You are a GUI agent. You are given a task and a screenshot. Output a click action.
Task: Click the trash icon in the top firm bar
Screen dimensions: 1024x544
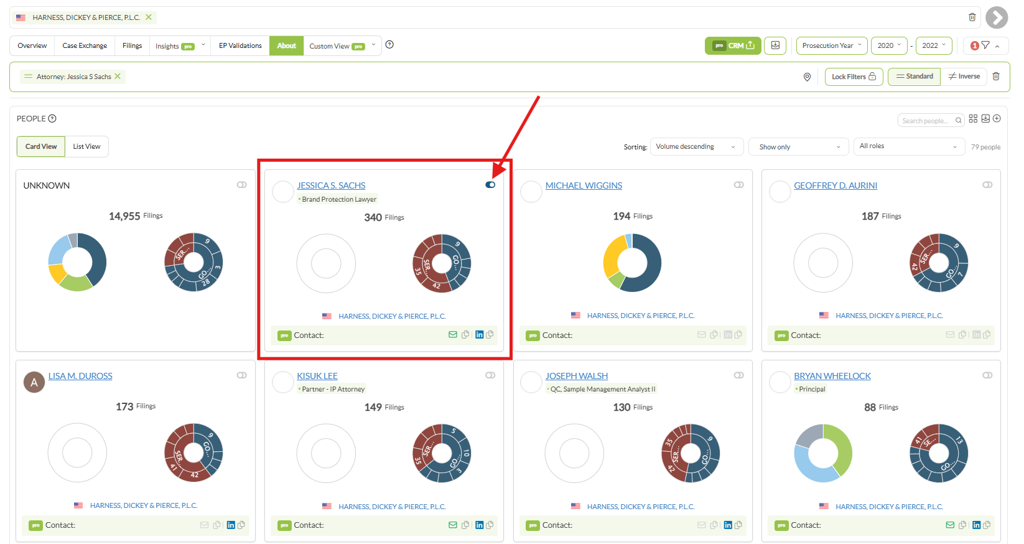tap(972, 18)
